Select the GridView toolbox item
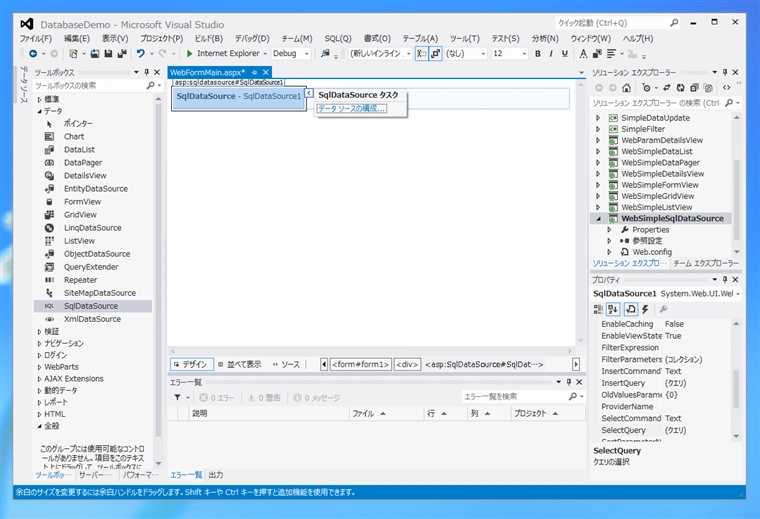The image size is (760, 519). (93, 215)
